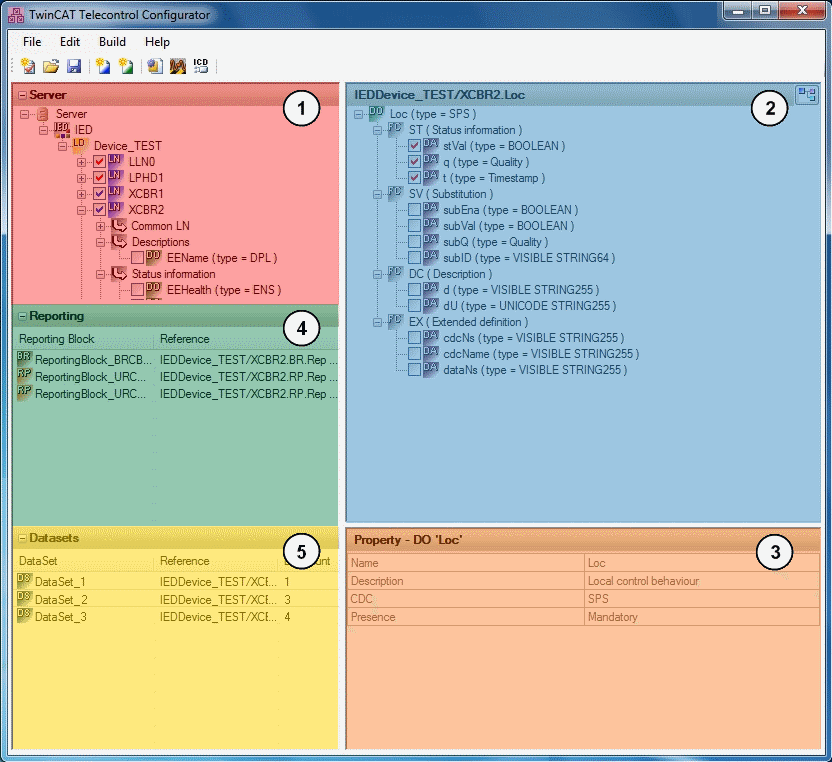Select ReportingBlock_BRCB row
Image resolution: width=832 pixels, height=762 pixels.
coord(177,360)
